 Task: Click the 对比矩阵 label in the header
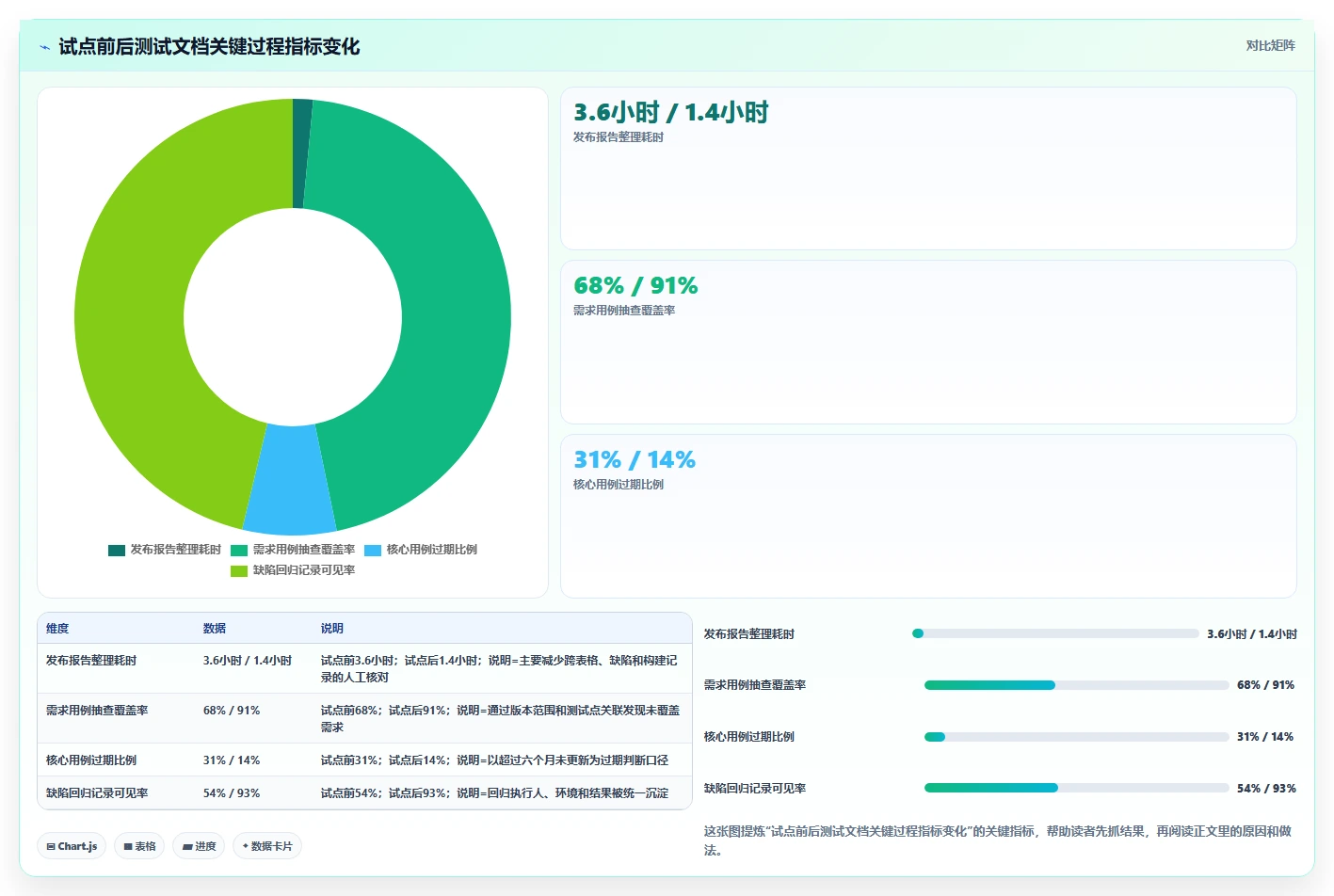(1270, 45)
